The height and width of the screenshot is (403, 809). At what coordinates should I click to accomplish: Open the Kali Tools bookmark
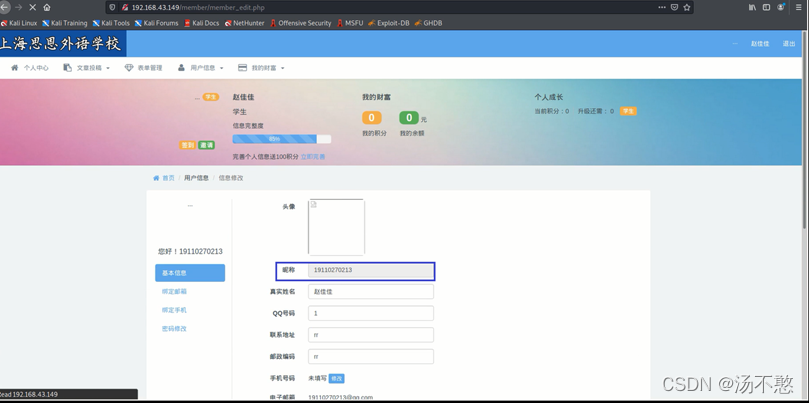pos(111,23)
